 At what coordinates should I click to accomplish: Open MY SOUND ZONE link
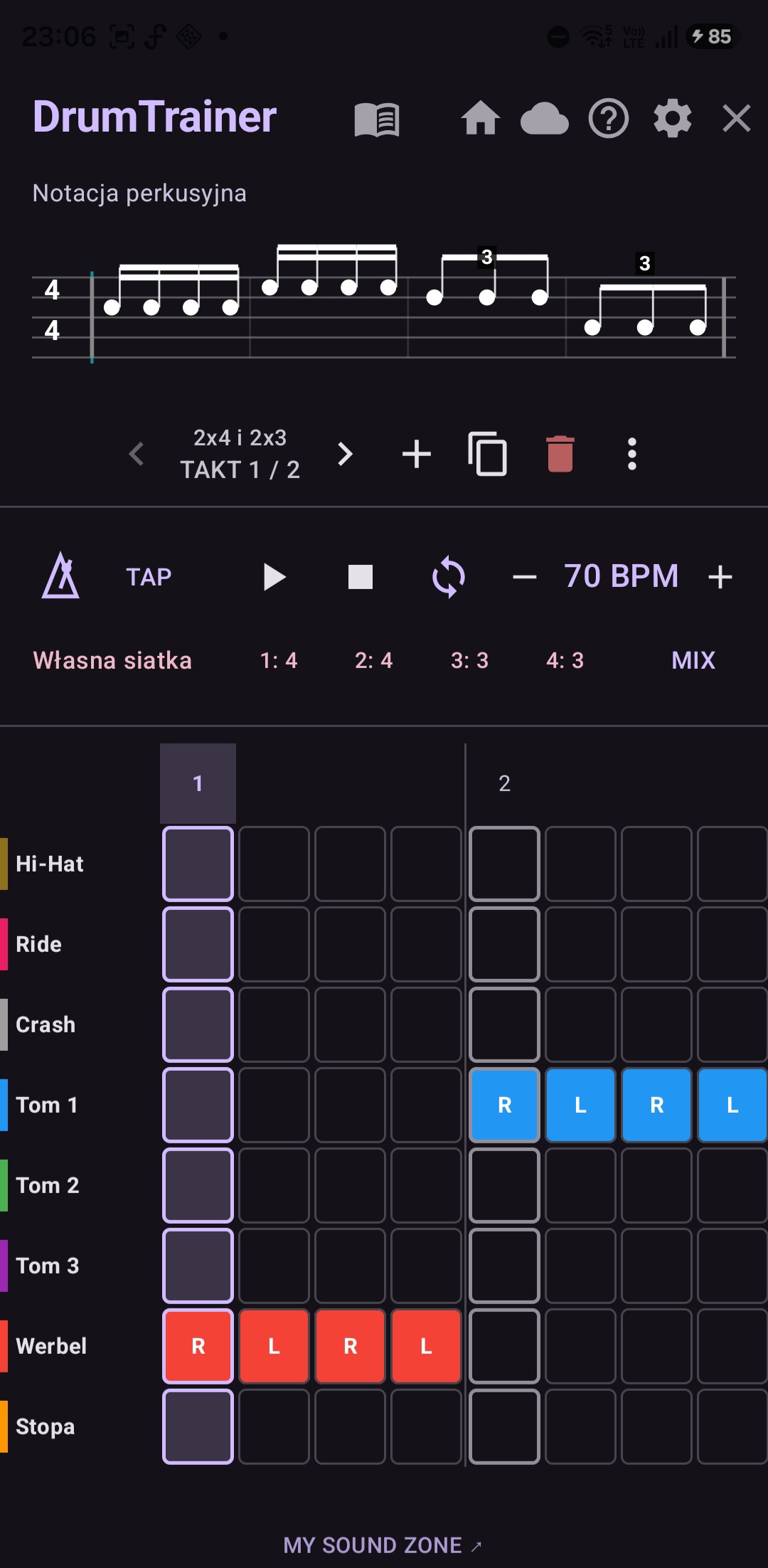(383, 1545)
